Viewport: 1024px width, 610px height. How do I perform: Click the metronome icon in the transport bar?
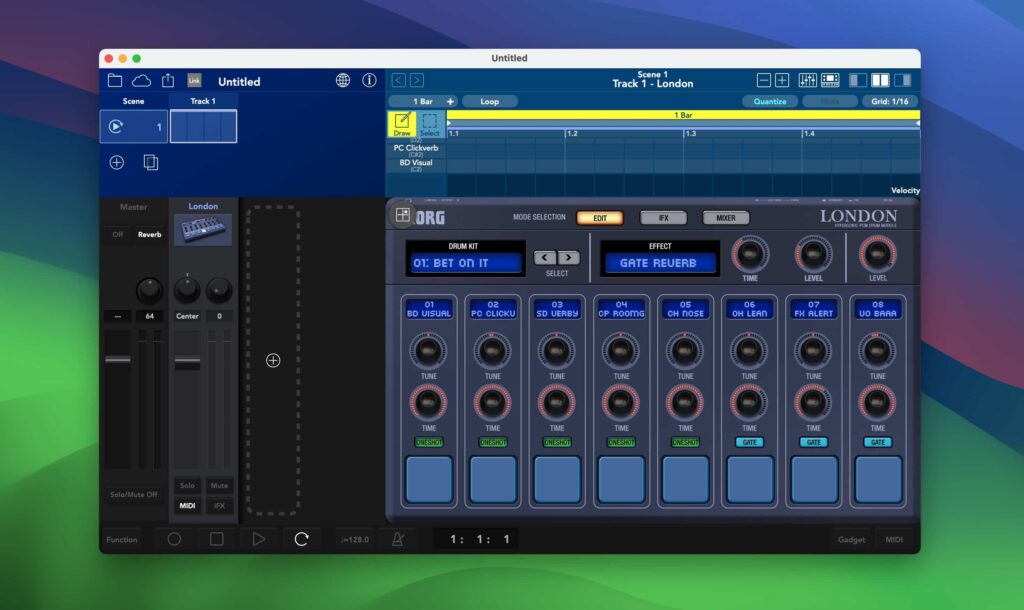397,539
